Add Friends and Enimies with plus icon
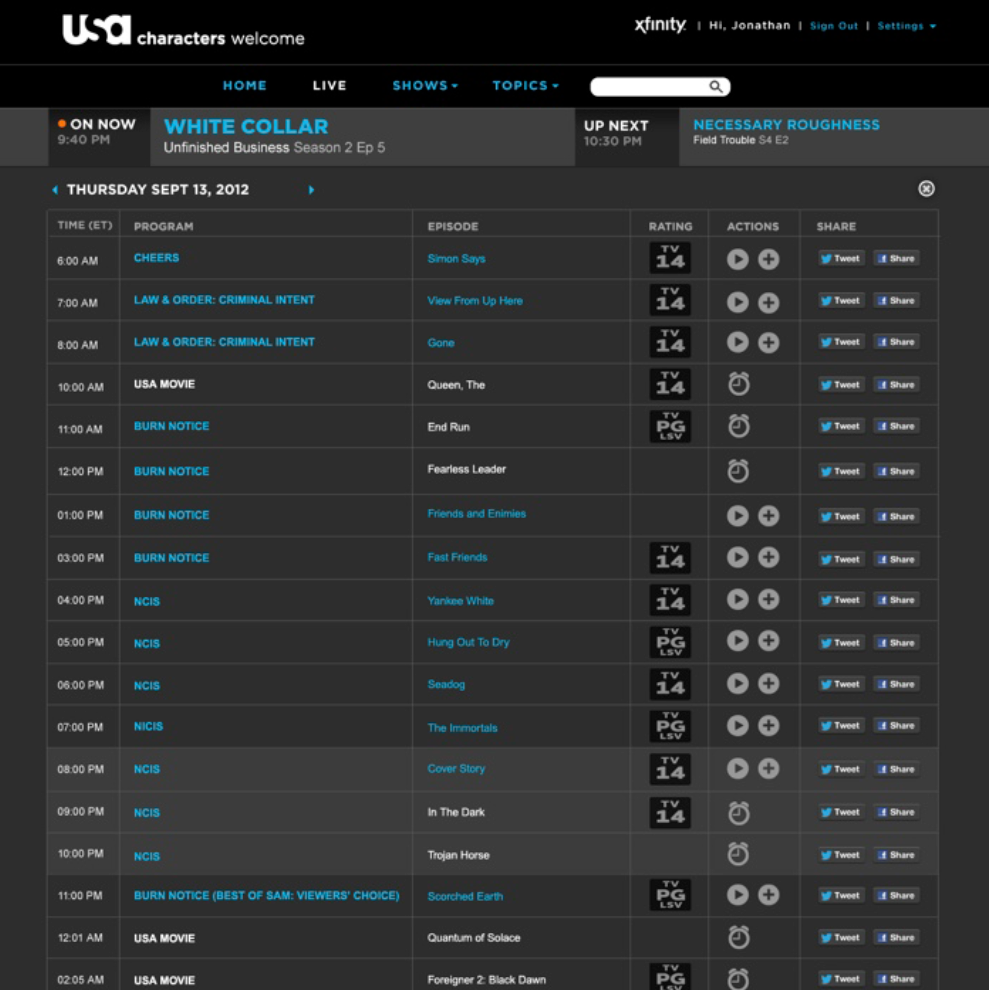 (768, 516)
